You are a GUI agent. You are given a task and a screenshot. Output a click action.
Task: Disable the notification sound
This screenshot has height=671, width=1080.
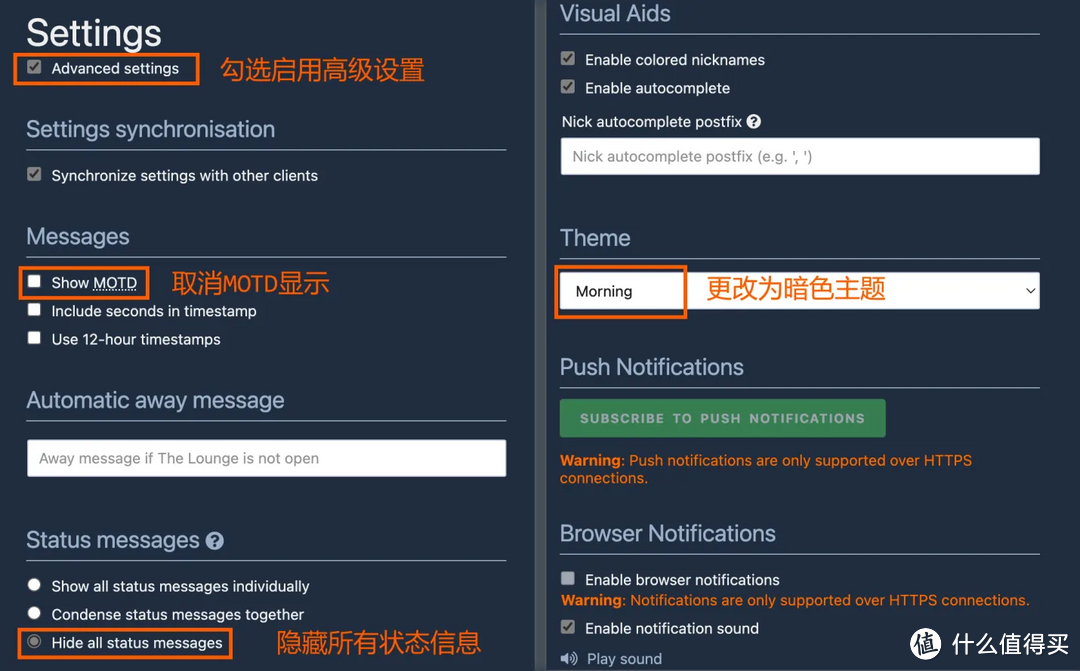coord(567,628)
